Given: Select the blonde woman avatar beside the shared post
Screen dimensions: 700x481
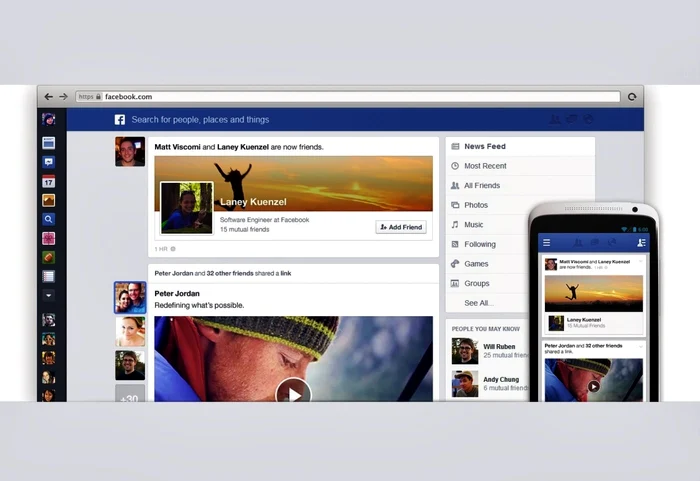Looking at the screenshot, I should [x=130, y=332].
